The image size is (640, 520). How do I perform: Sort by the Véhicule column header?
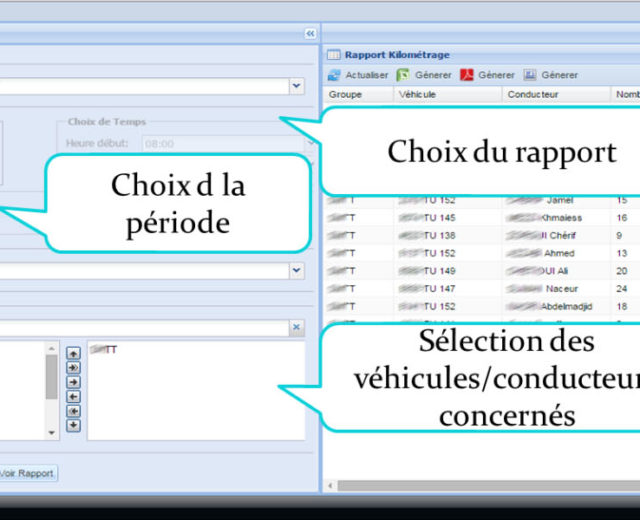click(420, 95)
